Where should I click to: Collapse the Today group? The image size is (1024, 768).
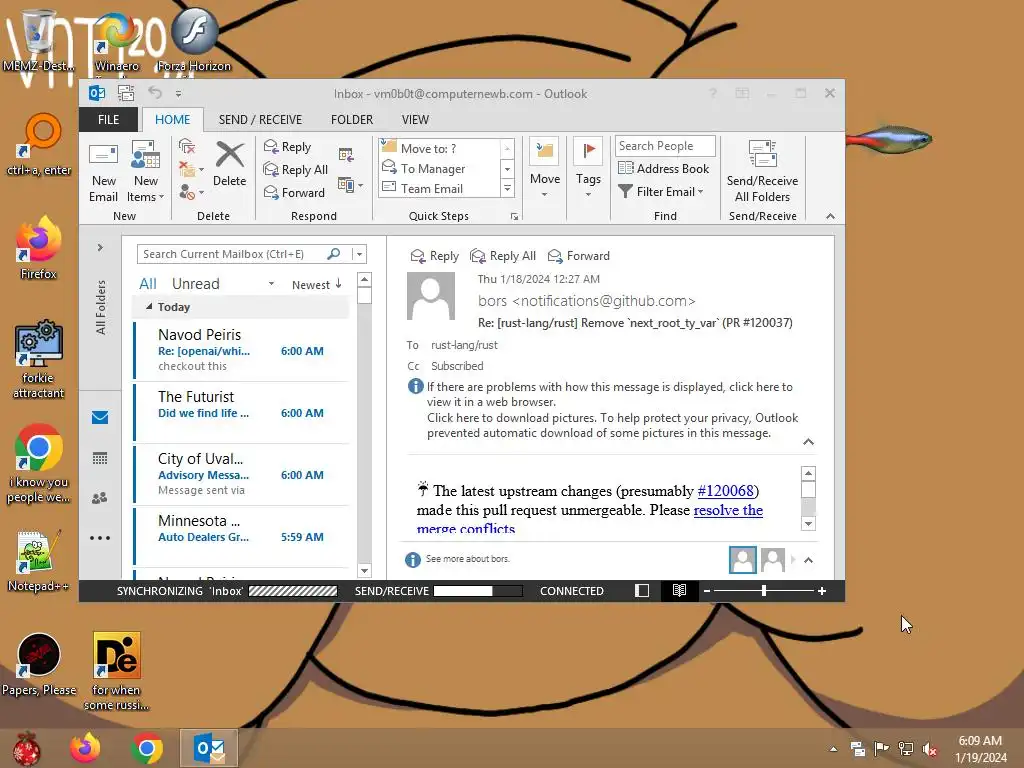(x=149, y=306)
